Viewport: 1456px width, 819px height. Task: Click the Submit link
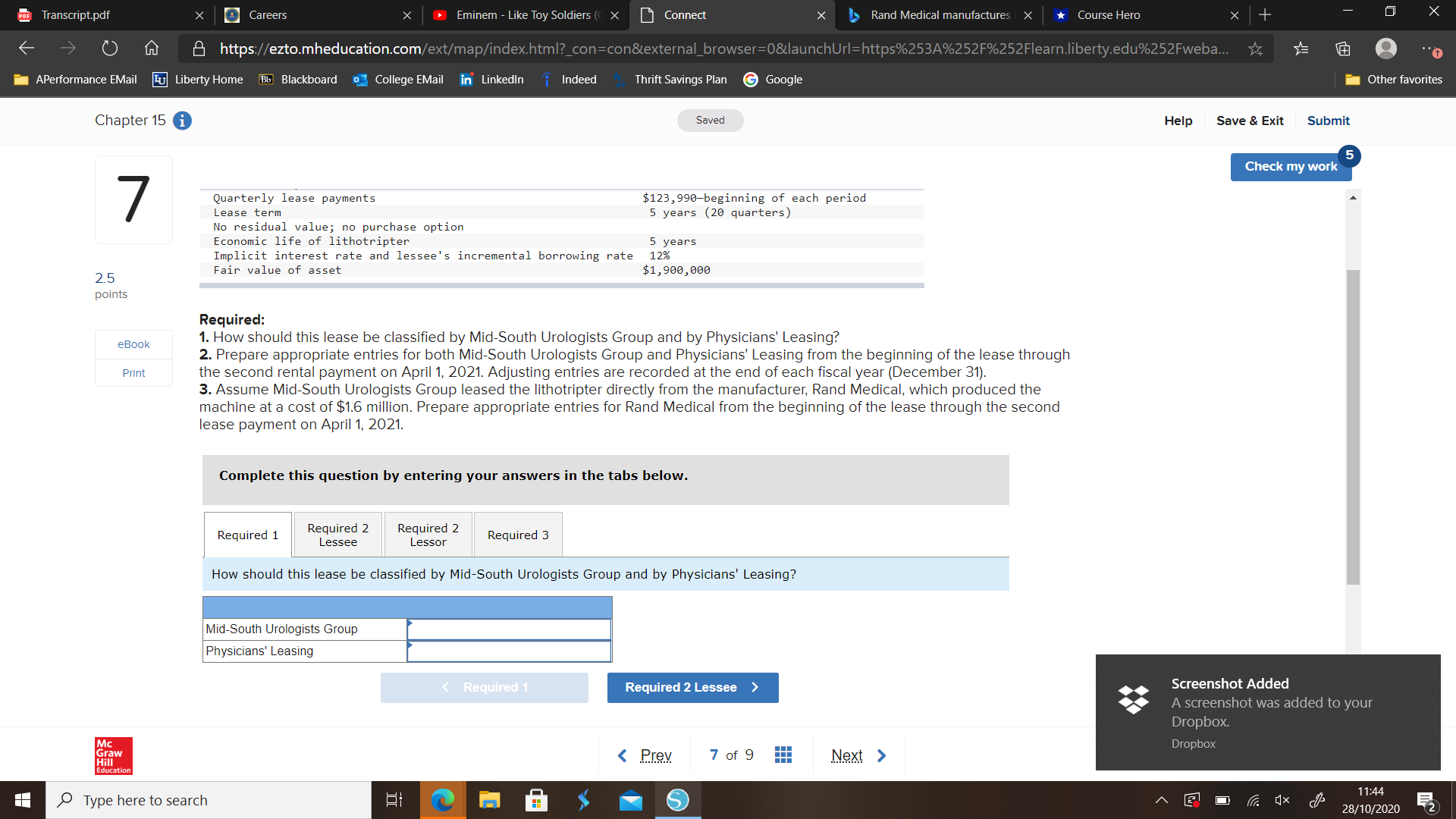[x=1328, y=121]
